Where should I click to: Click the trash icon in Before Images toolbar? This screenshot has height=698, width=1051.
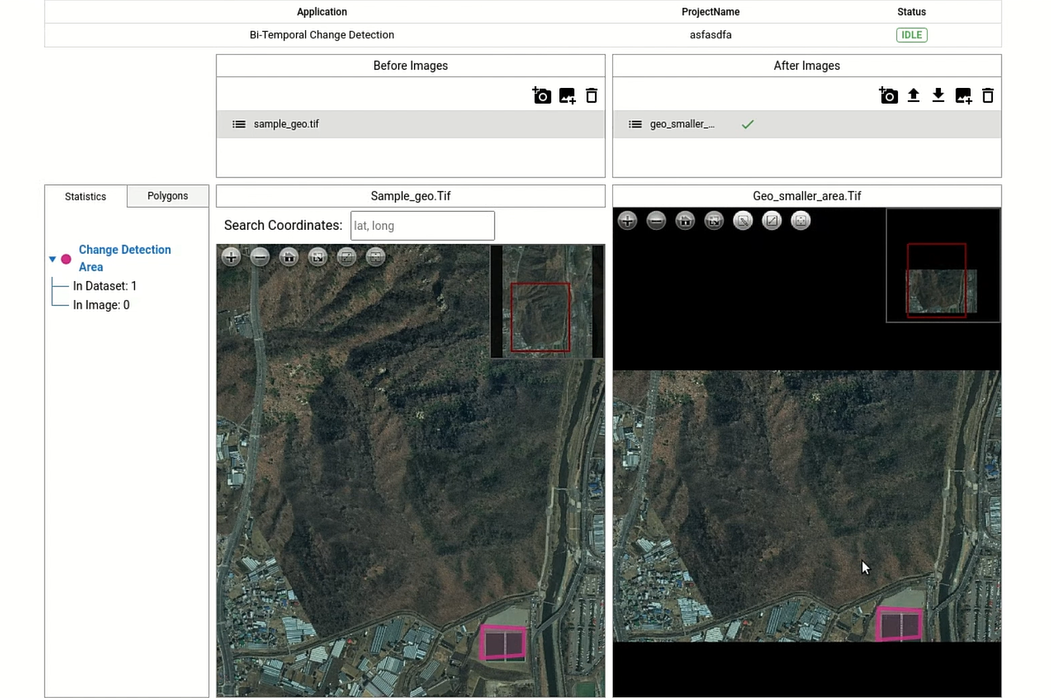click(x=591, y=95)
